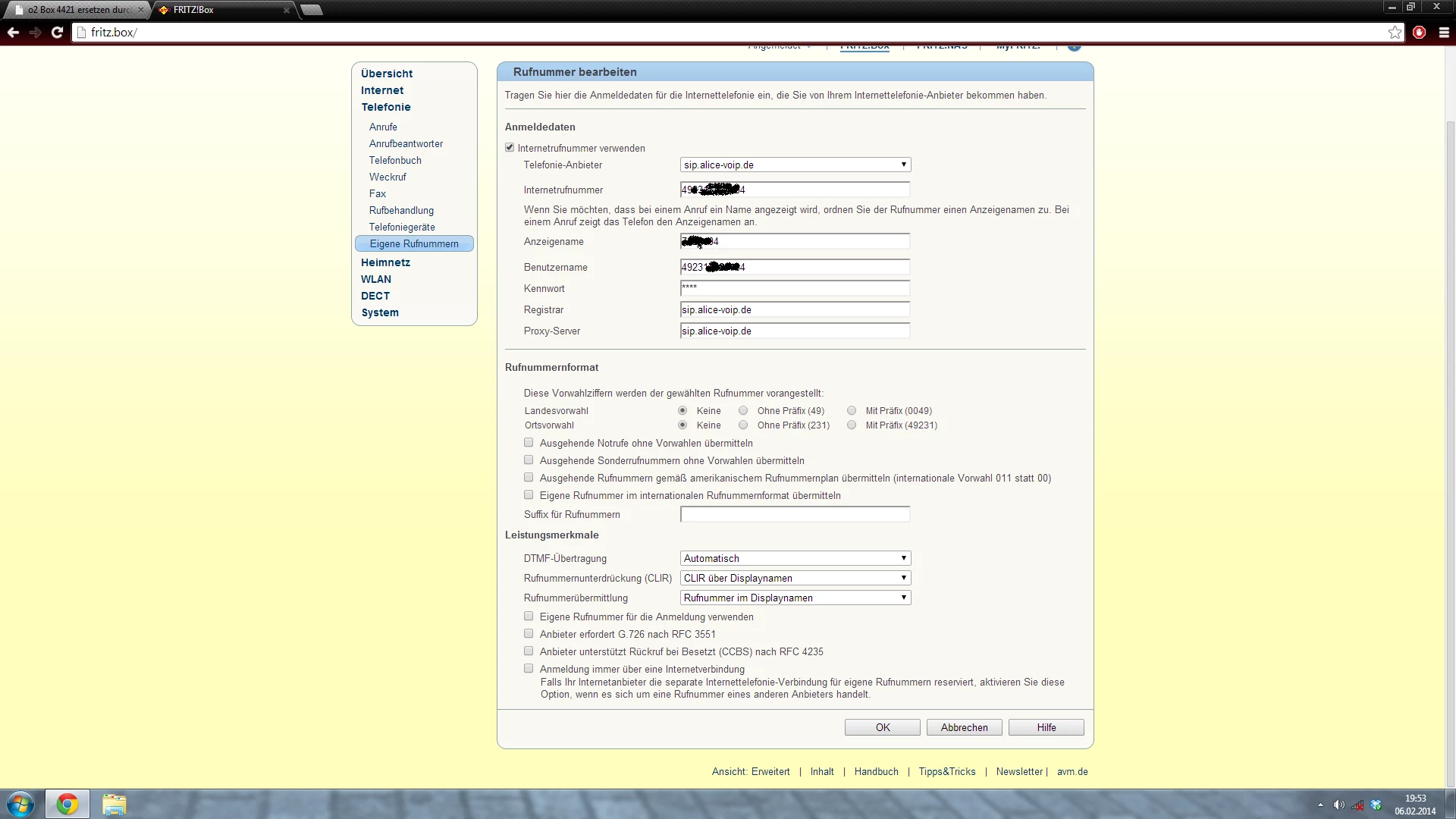This screenshot has height=819, width=1456.
Task: Click the browser back arrow
Action: point(13,33)
